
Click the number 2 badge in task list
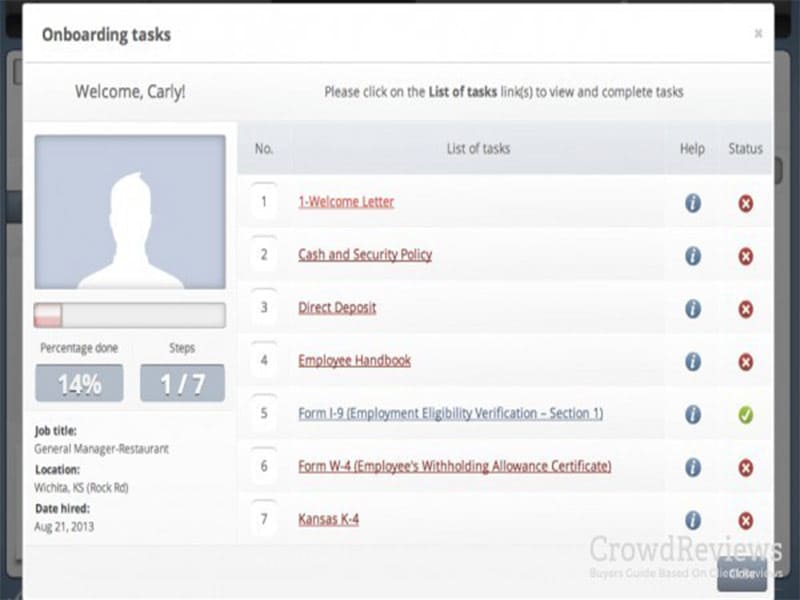click(264, 254)
